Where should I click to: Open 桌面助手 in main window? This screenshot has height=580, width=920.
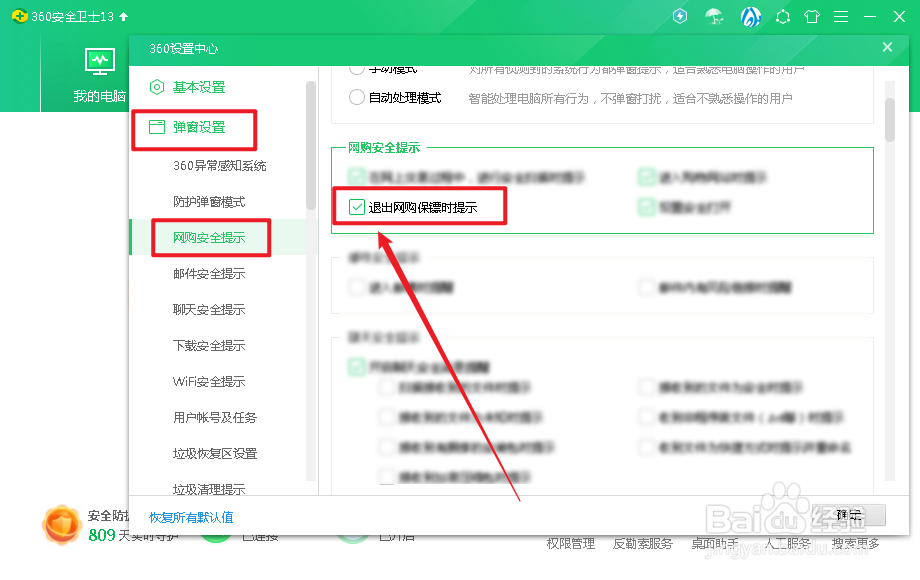pos(715,544)
